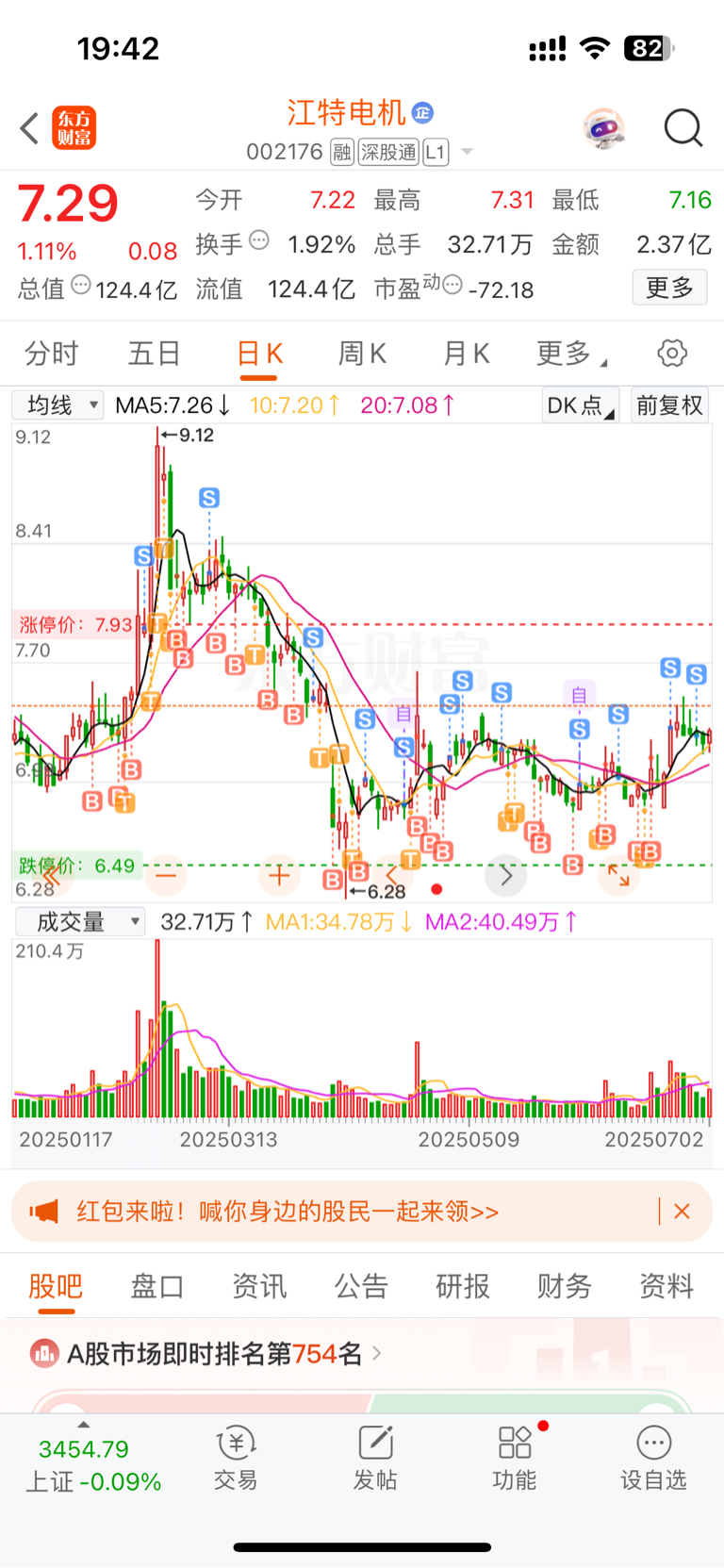Image resolution: width=724 pixels, height=1568 pixels.
Task: Open stock search with the magnifier icon
Action: 683,128
